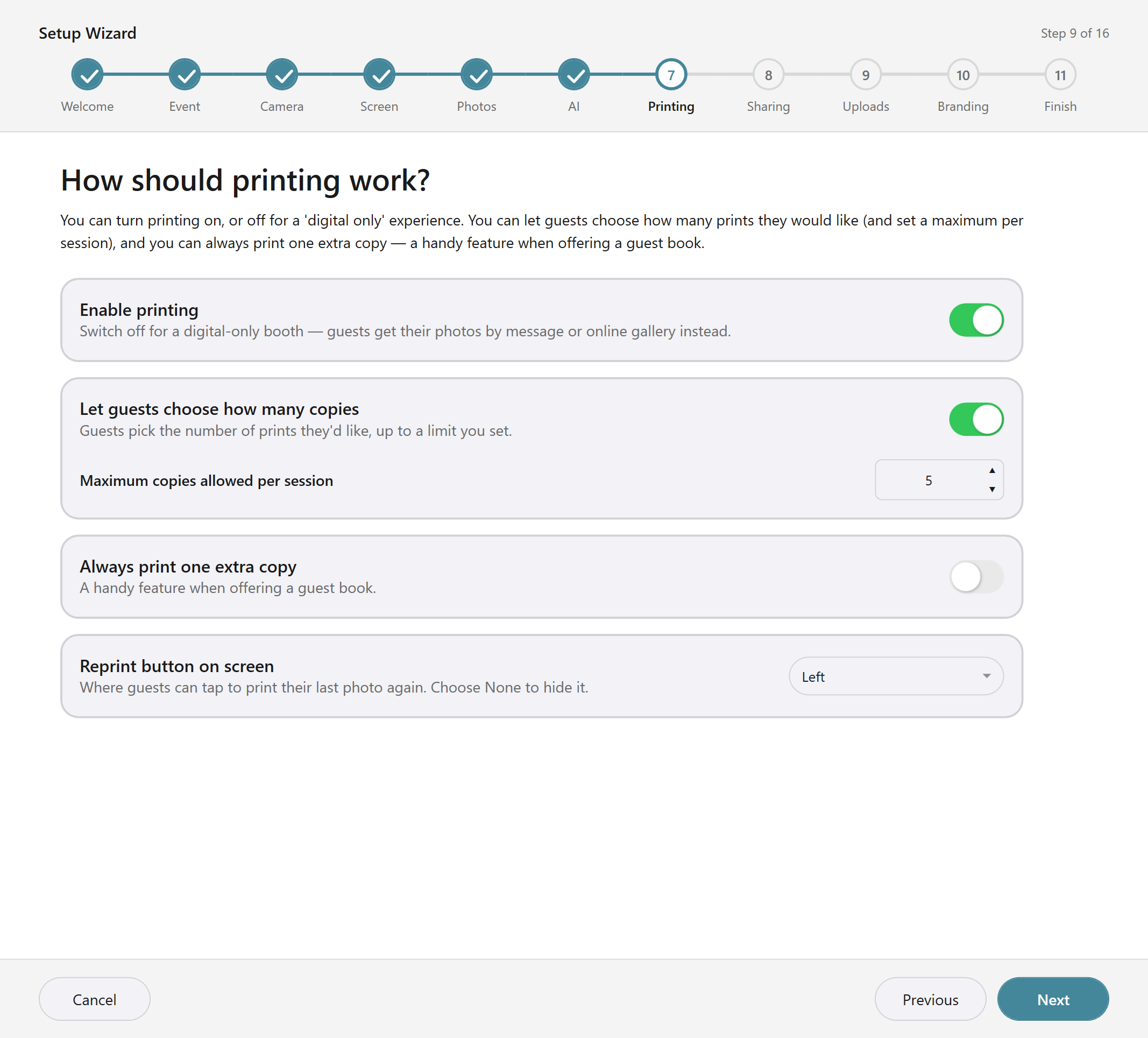This screenshot has width=1148, height=1038.
Task: Decrease maximum copies with the down arrow
Action: point(992,489)
